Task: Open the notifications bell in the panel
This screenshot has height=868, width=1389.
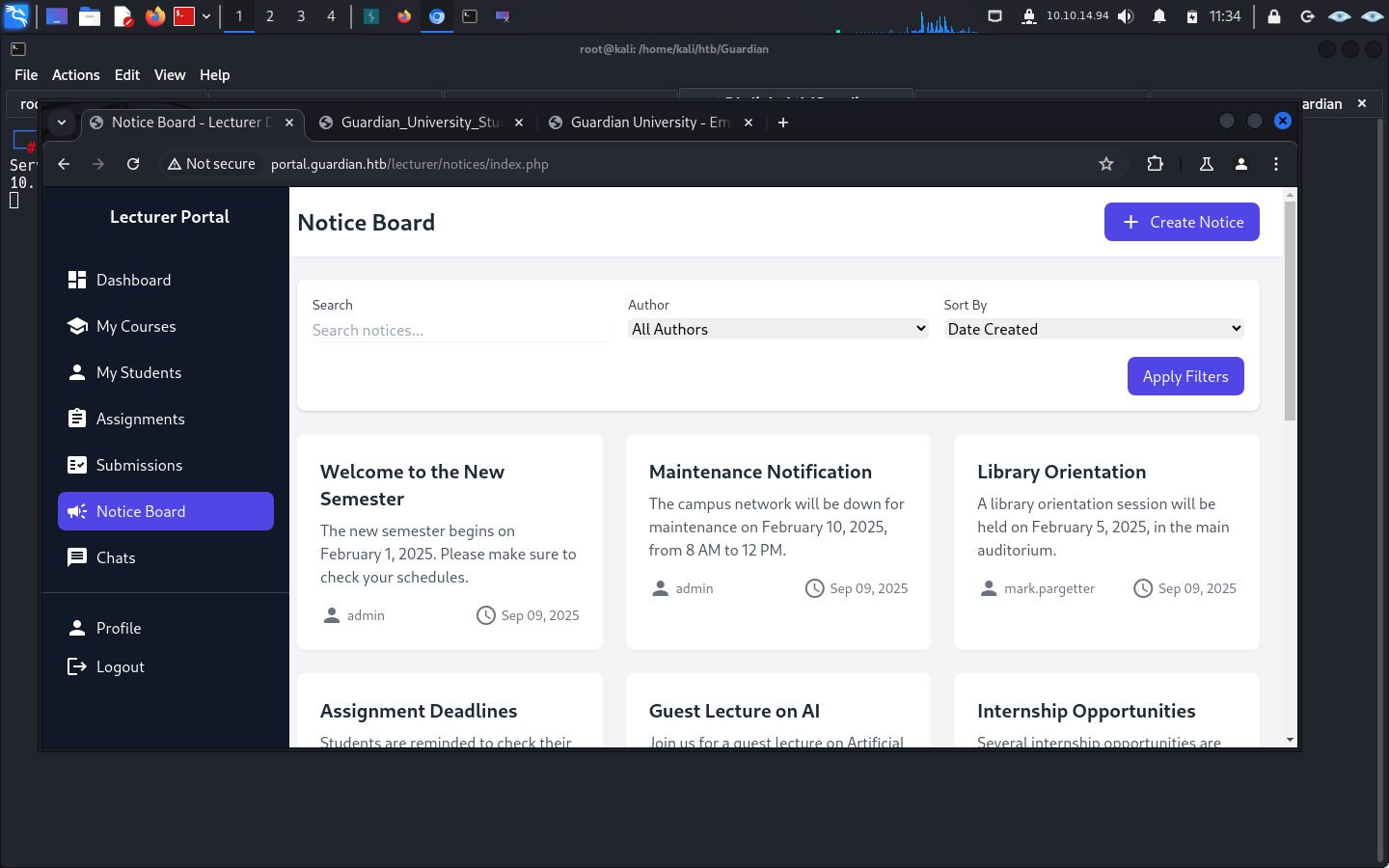Action: coord(1159,16)
